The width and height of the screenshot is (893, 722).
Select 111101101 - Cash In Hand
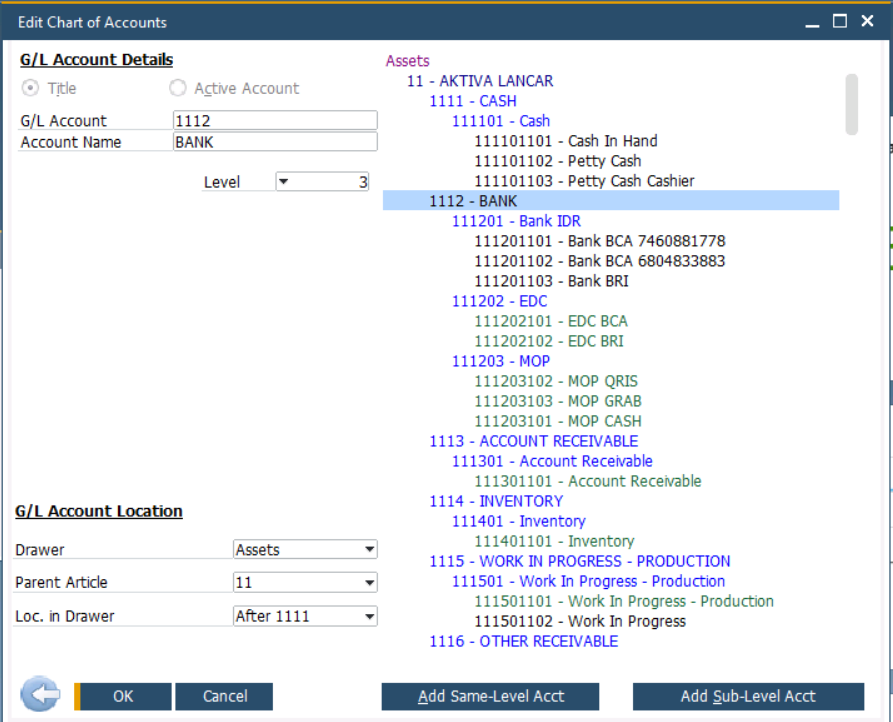[566, 141]
